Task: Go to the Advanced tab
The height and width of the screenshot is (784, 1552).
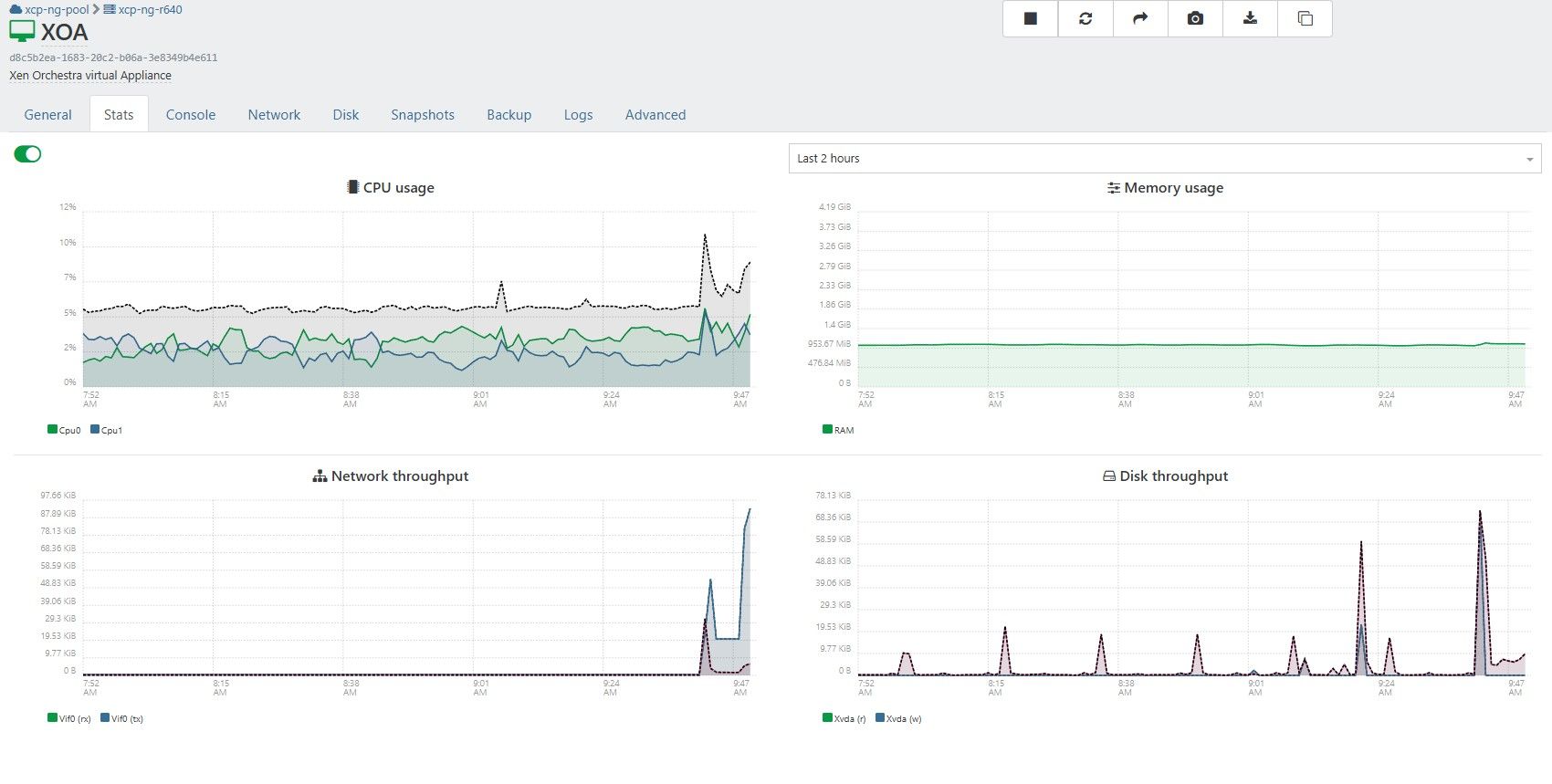Action: point(655,115)
